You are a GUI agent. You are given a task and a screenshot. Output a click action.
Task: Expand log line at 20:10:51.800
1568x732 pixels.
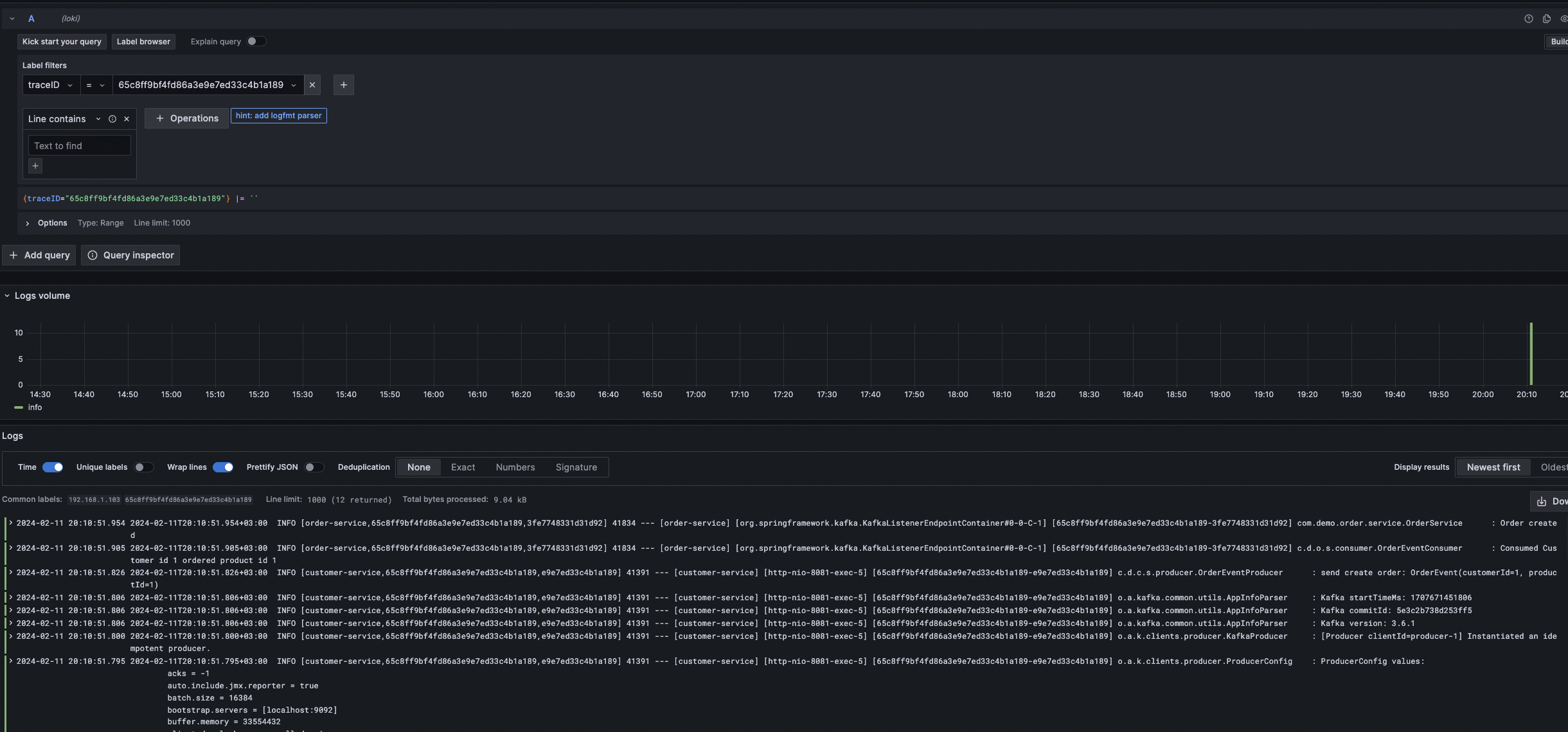click(11, 636)
